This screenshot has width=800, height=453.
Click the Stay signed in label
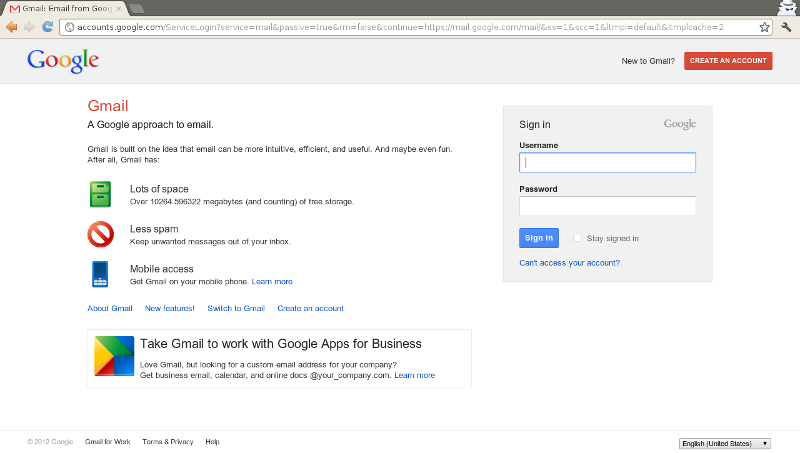click(612, 238)
